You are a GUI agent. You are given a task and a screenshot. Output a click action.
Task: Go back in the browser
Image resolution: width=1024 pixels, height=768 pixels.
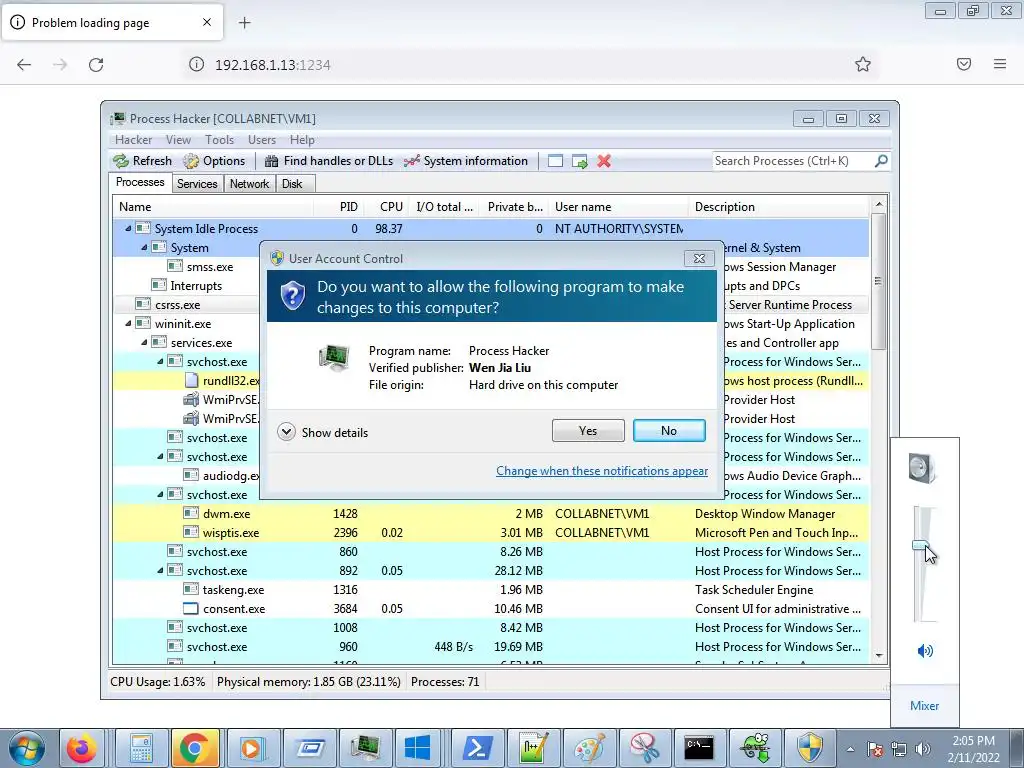pos(24,65)
